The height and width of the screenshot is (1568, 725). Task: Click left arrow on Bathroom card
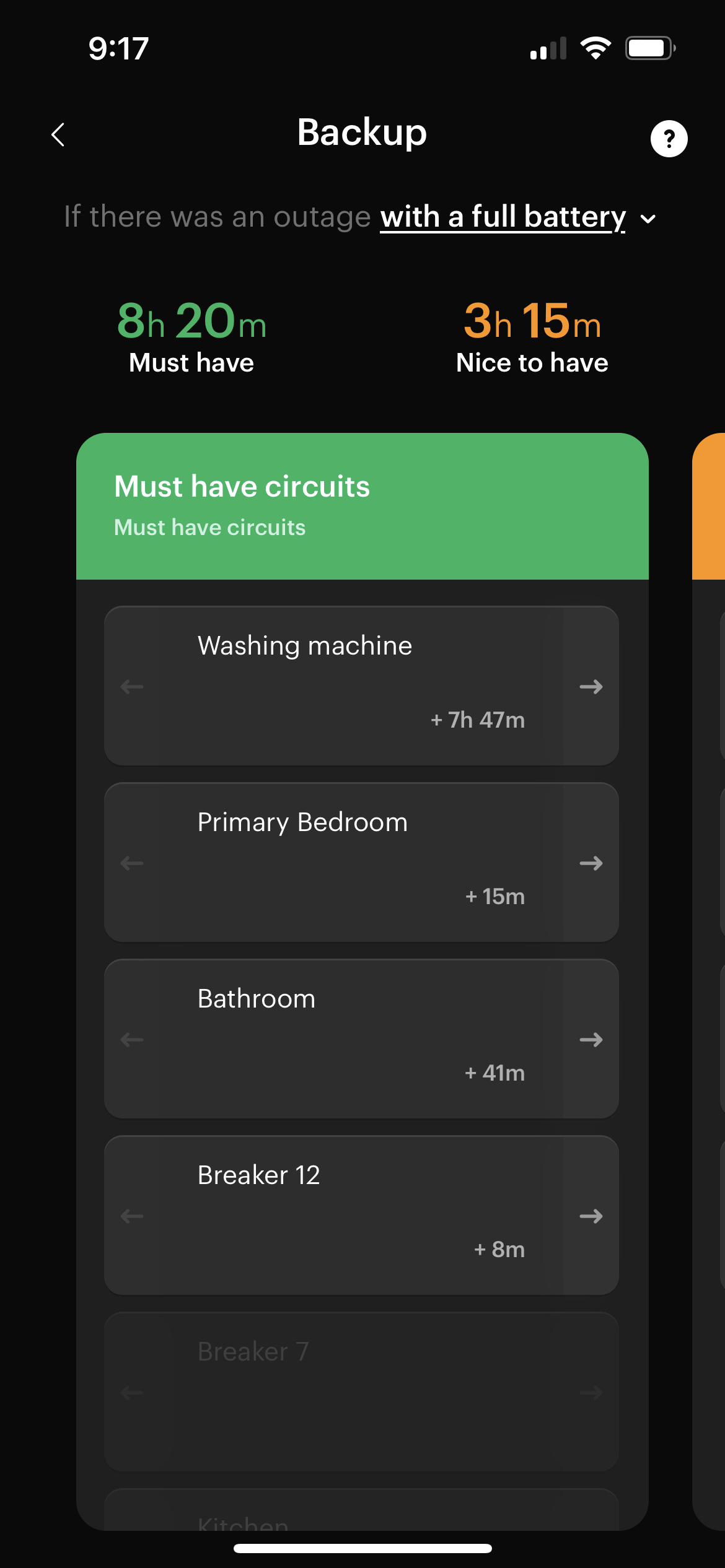click(x=132, y=1039)
